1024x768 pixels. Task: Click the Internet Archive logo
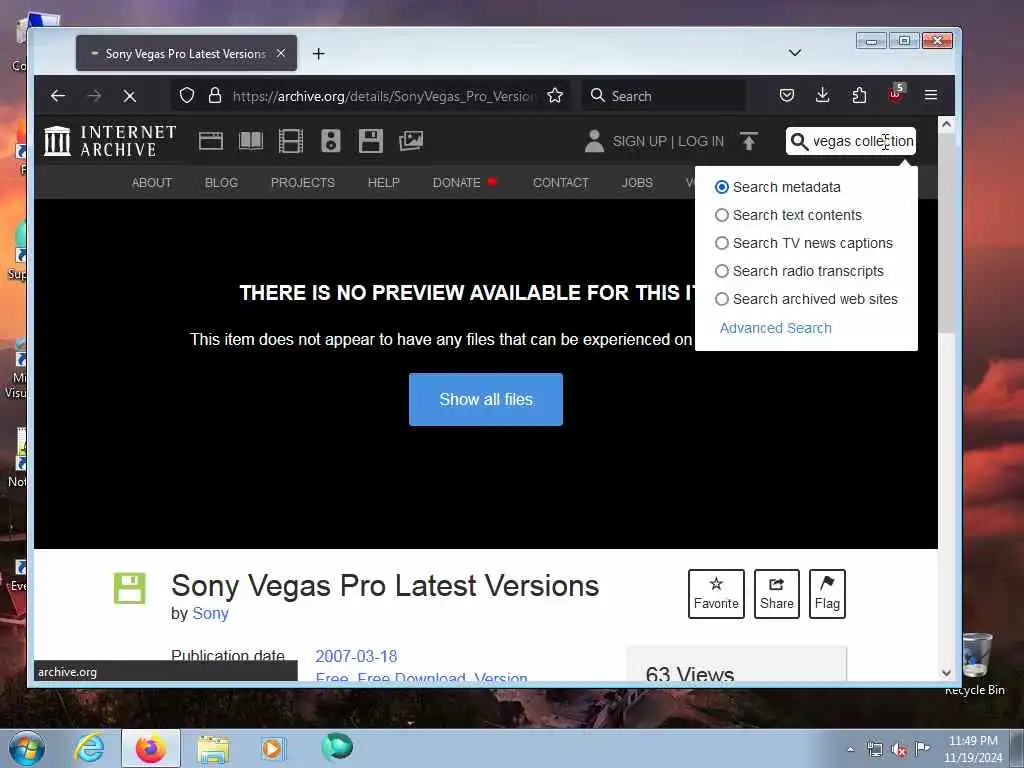(110, 141)
